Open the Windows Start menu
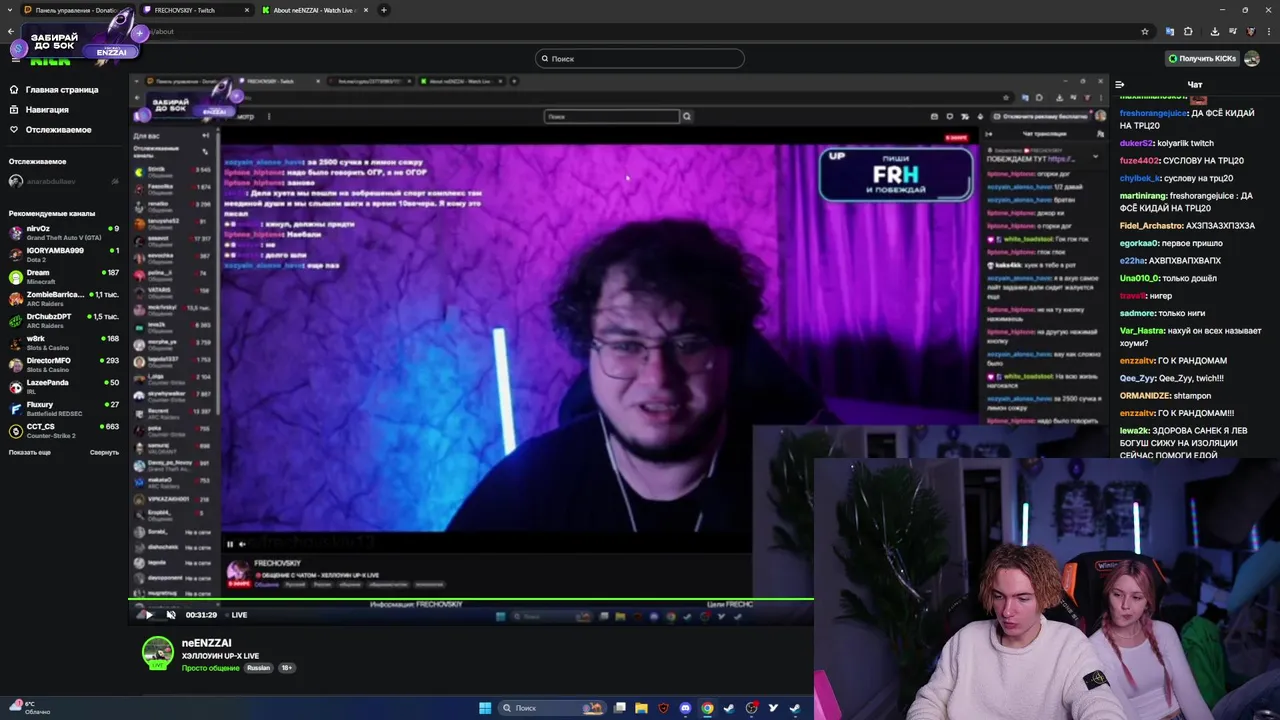Viewport: 1280px width, 720px height. click(x=485, y=708)
